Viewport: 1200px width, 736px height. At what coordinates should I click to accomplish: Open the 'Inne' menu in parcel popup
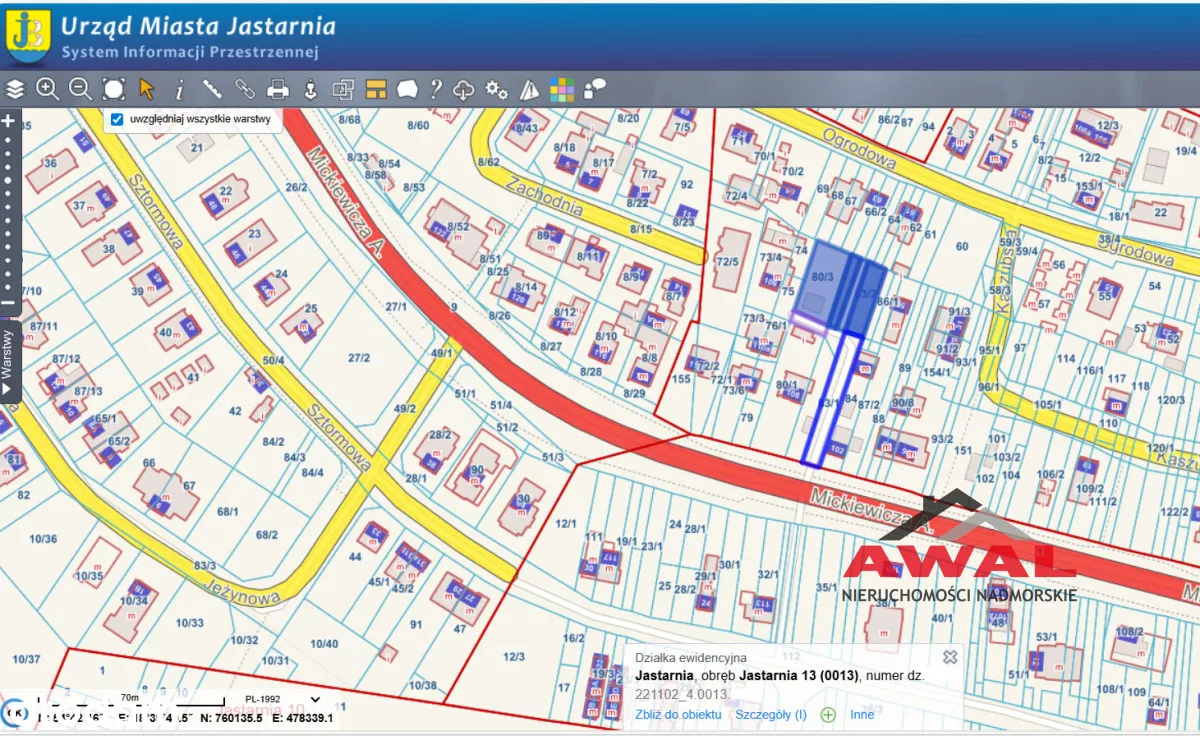click(x=862, y=714)
